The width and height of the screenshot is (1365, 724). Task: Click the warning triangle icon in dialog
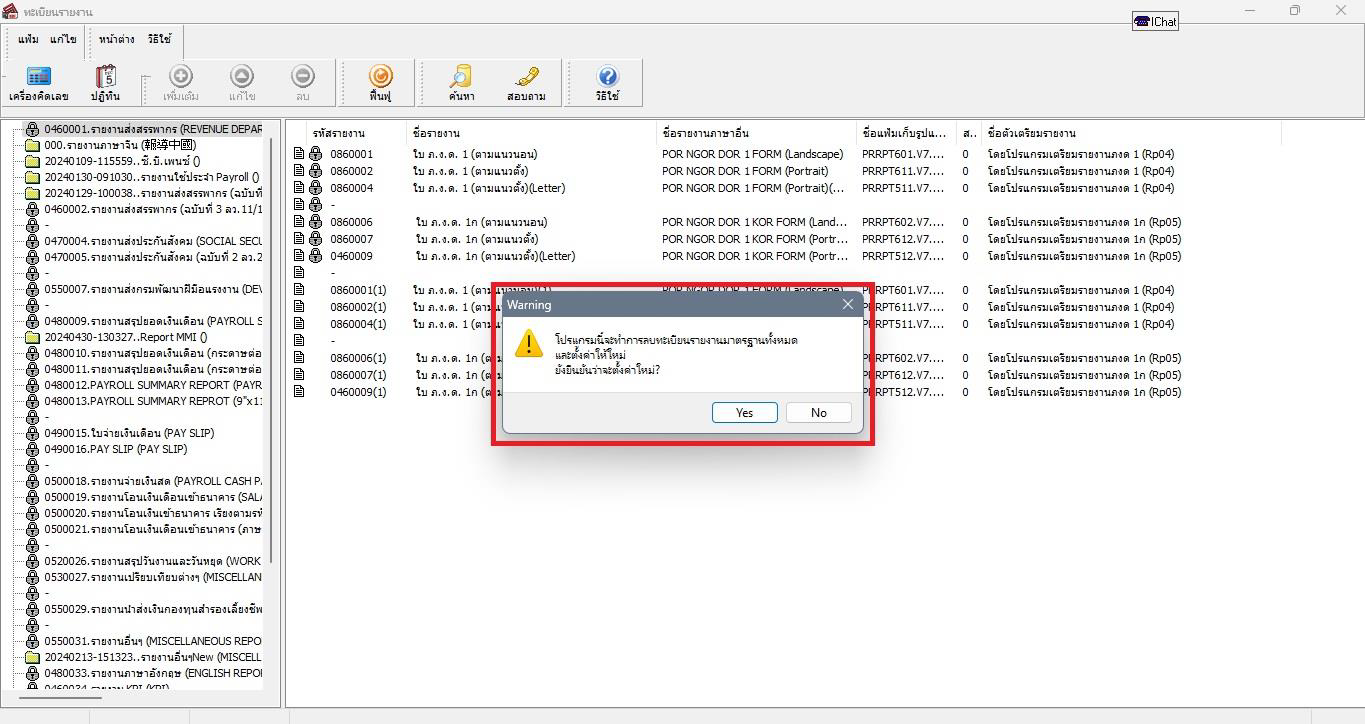tap(528, 344)
